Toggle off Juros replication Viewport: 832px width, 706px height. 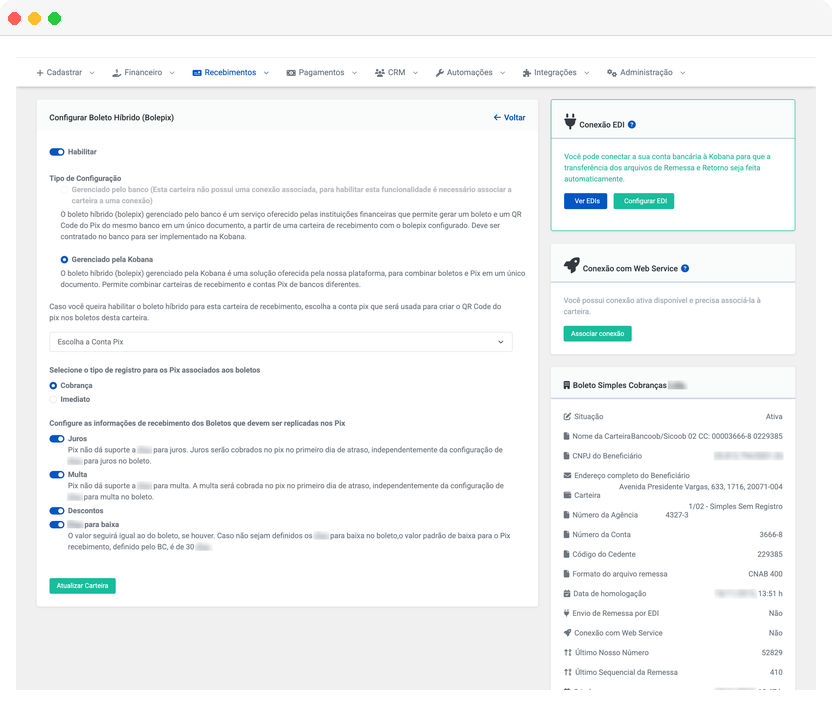click(x=58, y=438)
